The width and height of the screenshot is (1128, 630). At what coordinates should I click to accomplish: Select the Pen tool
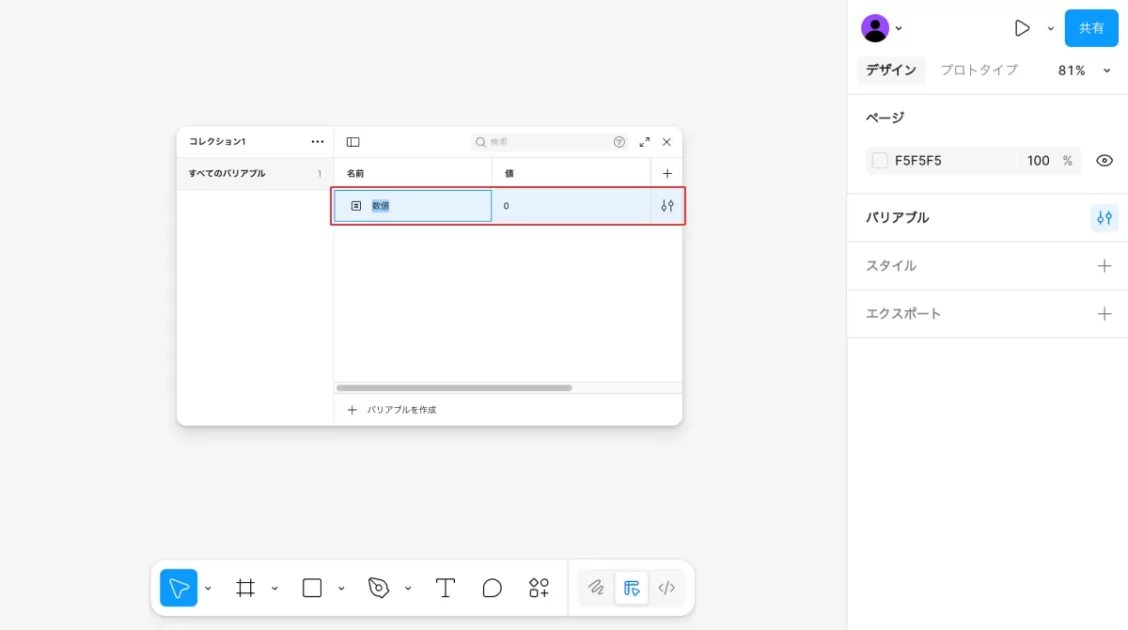378,588
